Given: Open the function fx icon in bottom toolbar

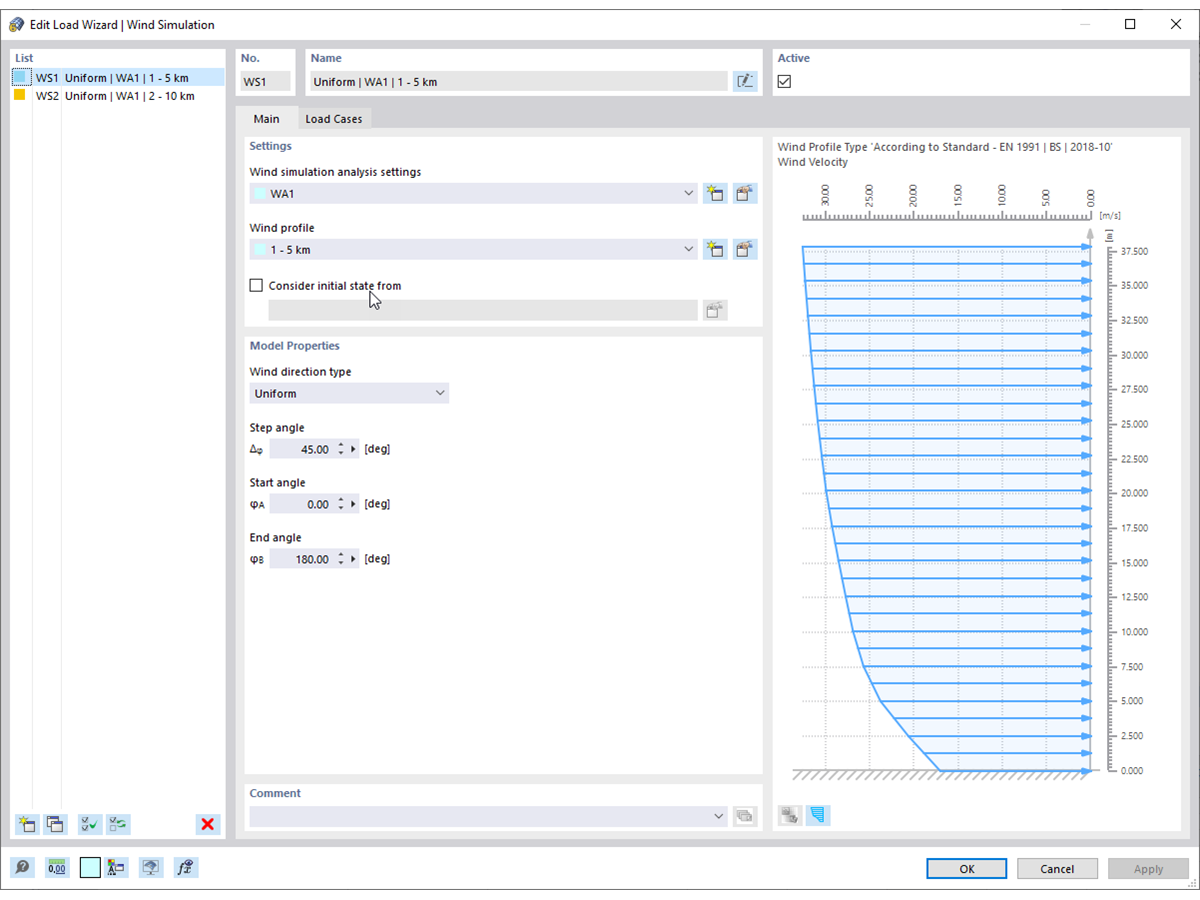Looking at the screenshot, I should (185, 868).
